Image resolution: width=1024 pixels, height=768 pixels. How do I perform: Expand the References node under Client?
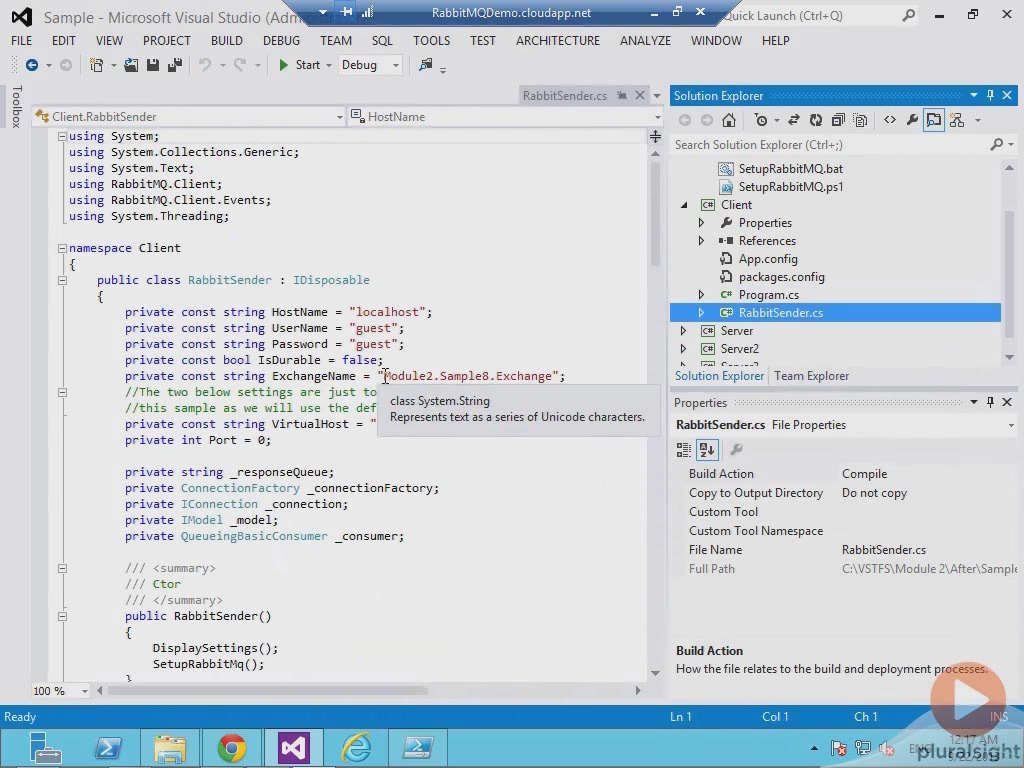coord(701,241)
